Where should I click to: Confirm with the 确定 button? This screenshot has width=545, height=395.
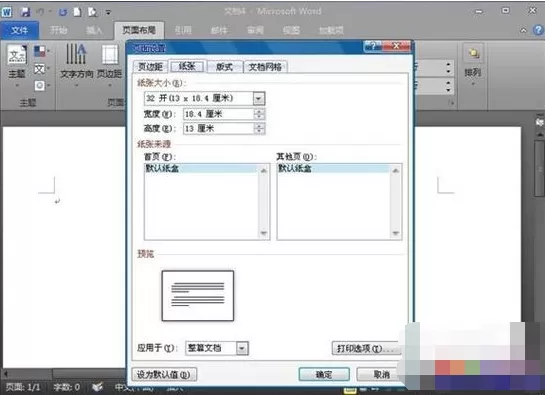click(324, 374)
